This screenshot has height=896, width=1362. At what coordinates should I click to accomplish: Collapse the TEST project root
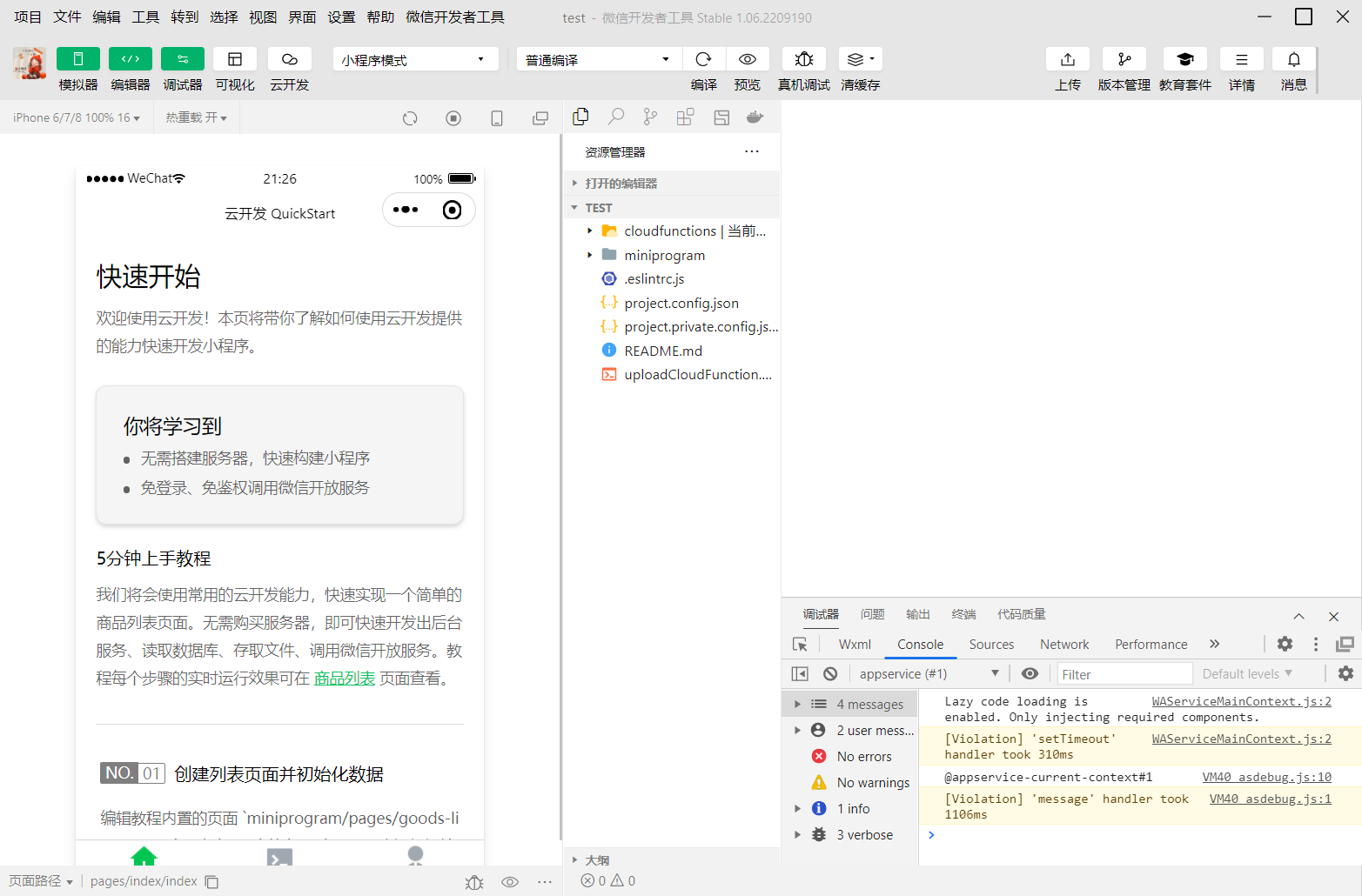tap(672, 208)
